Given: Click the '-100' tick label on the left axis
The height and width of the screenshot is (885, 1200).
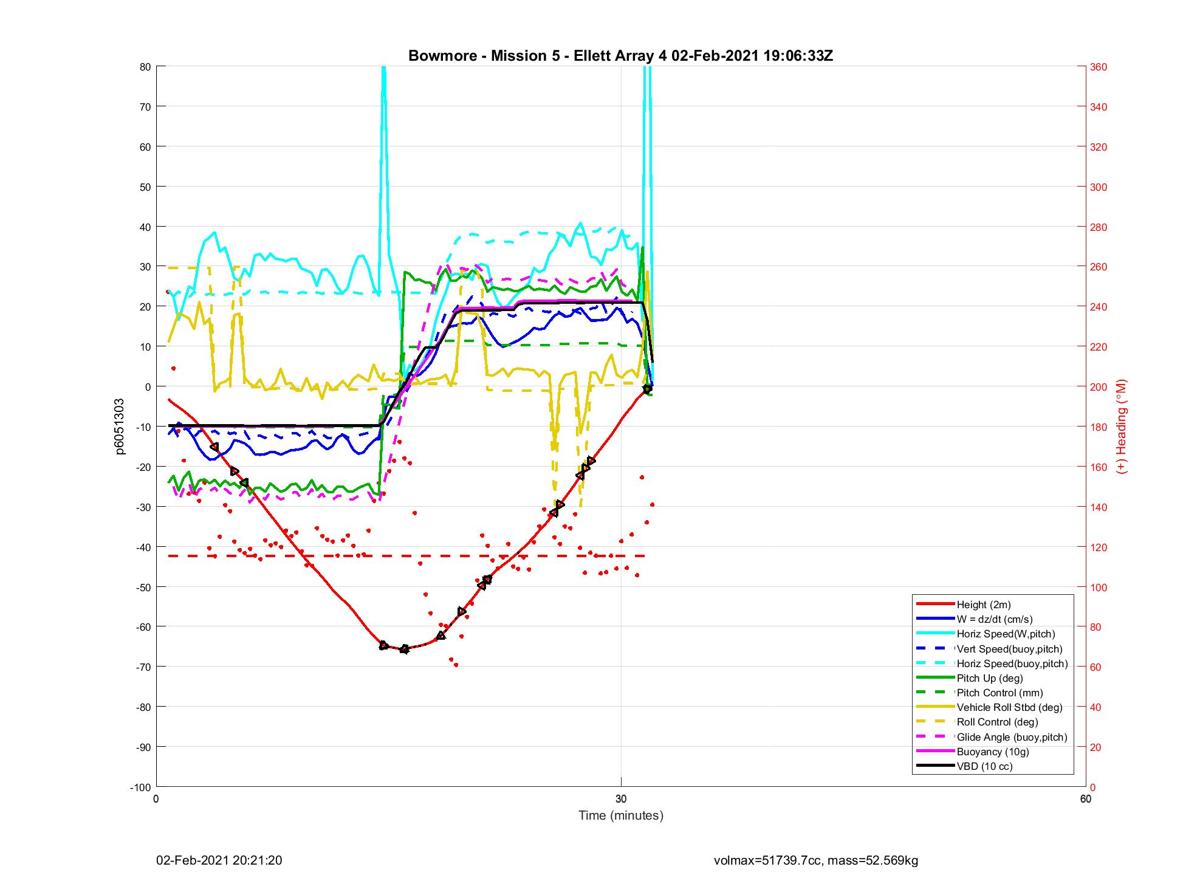Looking at the screenshot, I should click(140, 787).
